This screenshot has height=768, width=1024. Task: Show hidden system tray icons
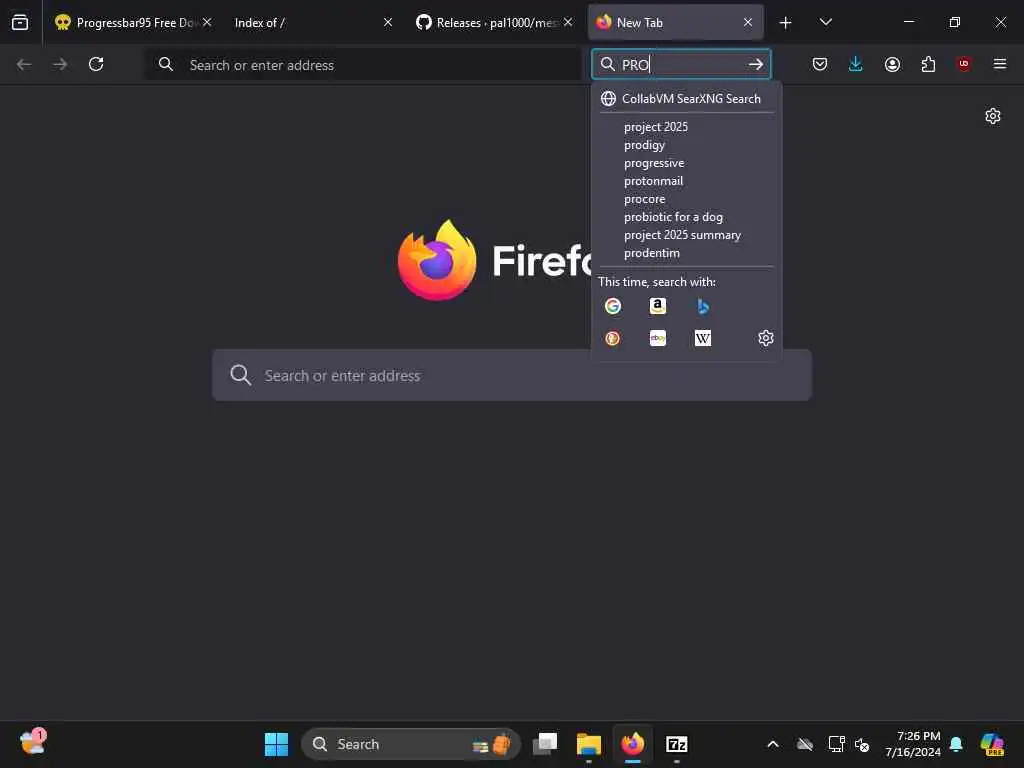click(x=773, y=744)
